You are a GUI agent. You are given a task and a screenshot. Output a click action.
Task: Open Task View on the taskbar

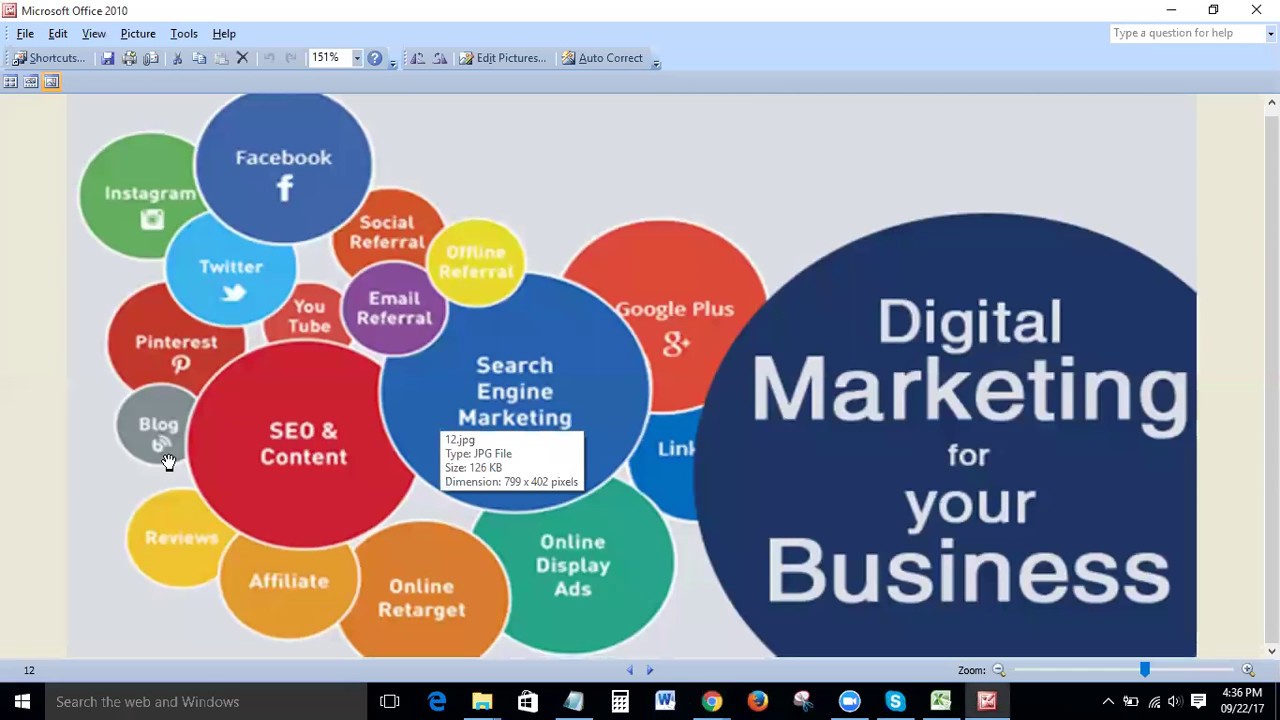[390, 702]
